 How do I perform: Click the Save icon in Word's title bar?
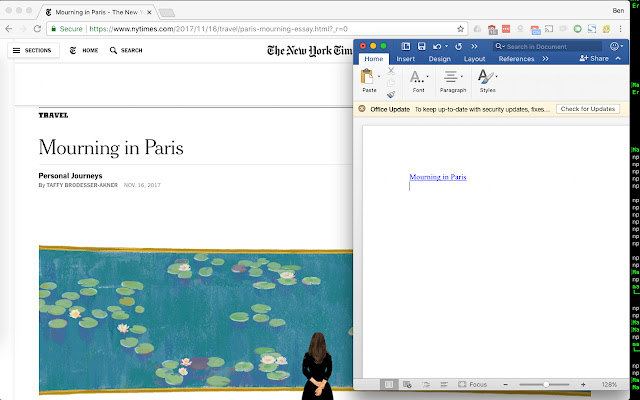[421, 47]
